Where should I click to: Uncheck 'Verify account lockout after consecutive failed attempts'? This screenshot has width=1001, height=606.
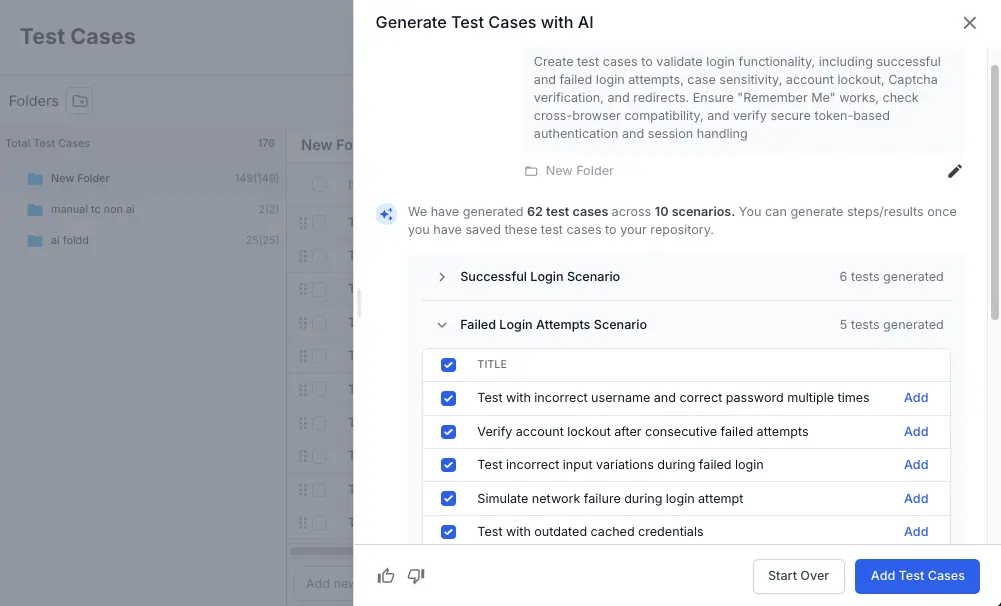point(449,432)
